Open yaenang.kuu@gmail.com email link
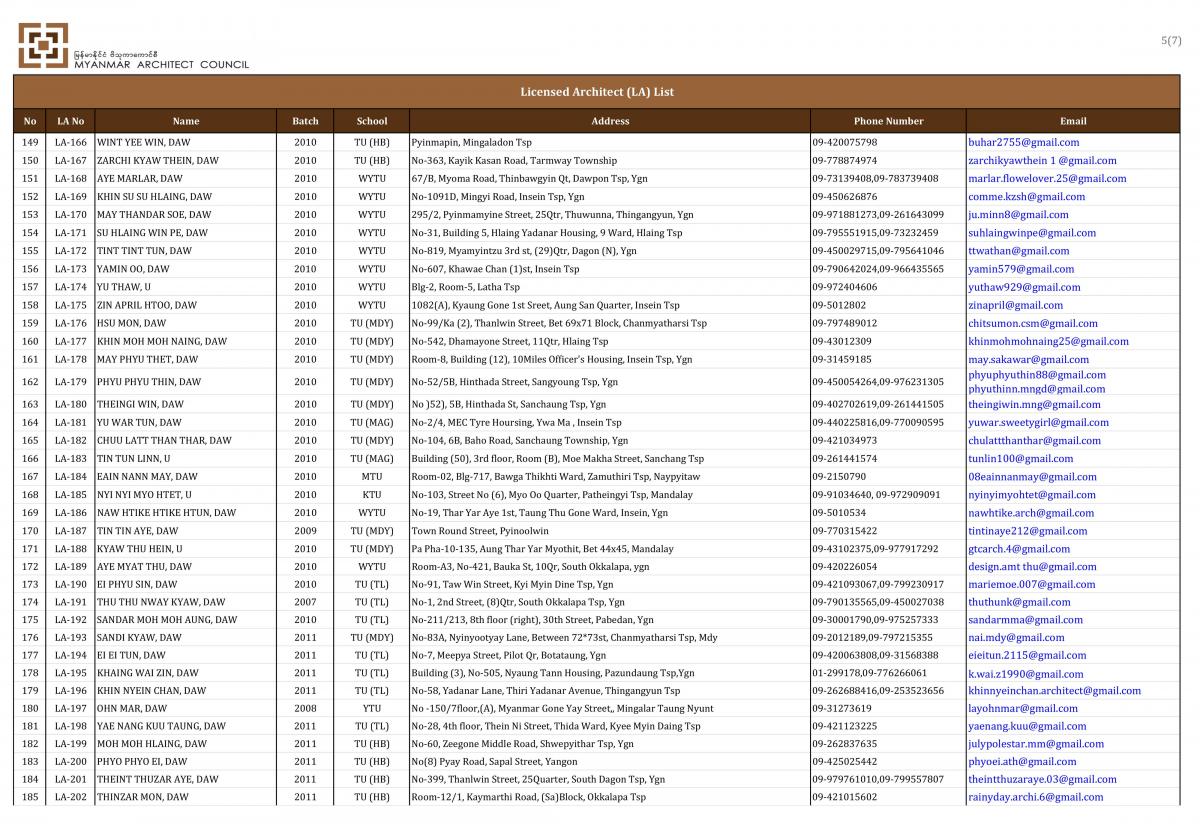Viewport: 1200px width, 837px height. (1027, 726)
